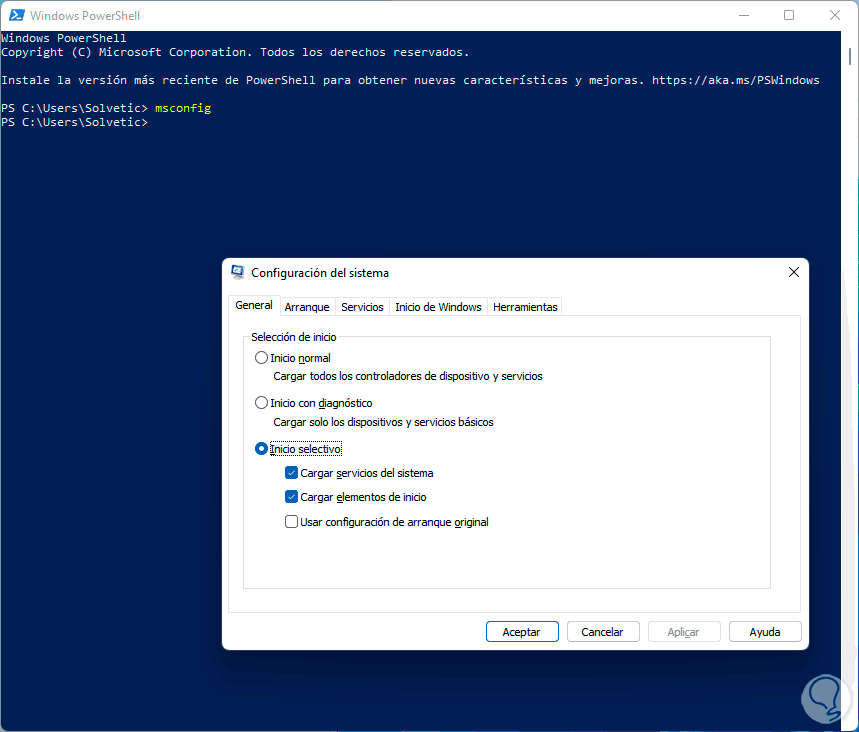
Task: Click the Windows PowerShell title text
Action: tap(85, 16)
